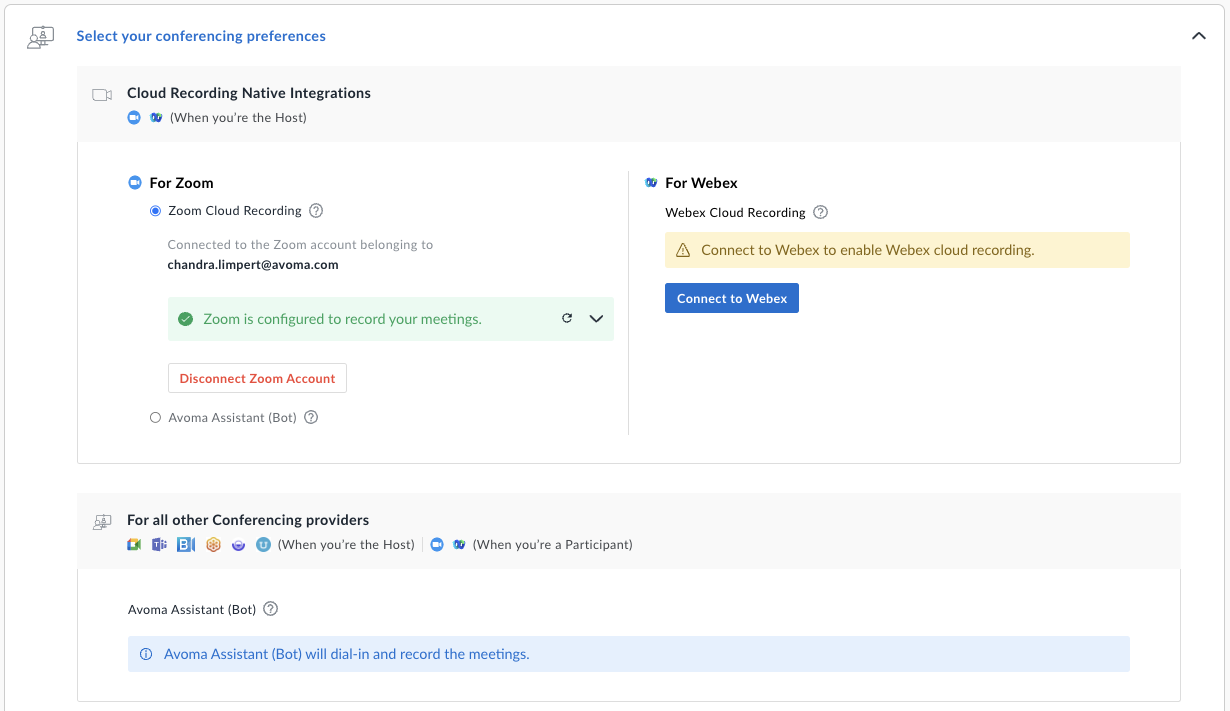This screenshot has height=711, width=1230.
Task: Select Avoma Assistant (Bot) for Zoom
Action: (x=155, y=418)
